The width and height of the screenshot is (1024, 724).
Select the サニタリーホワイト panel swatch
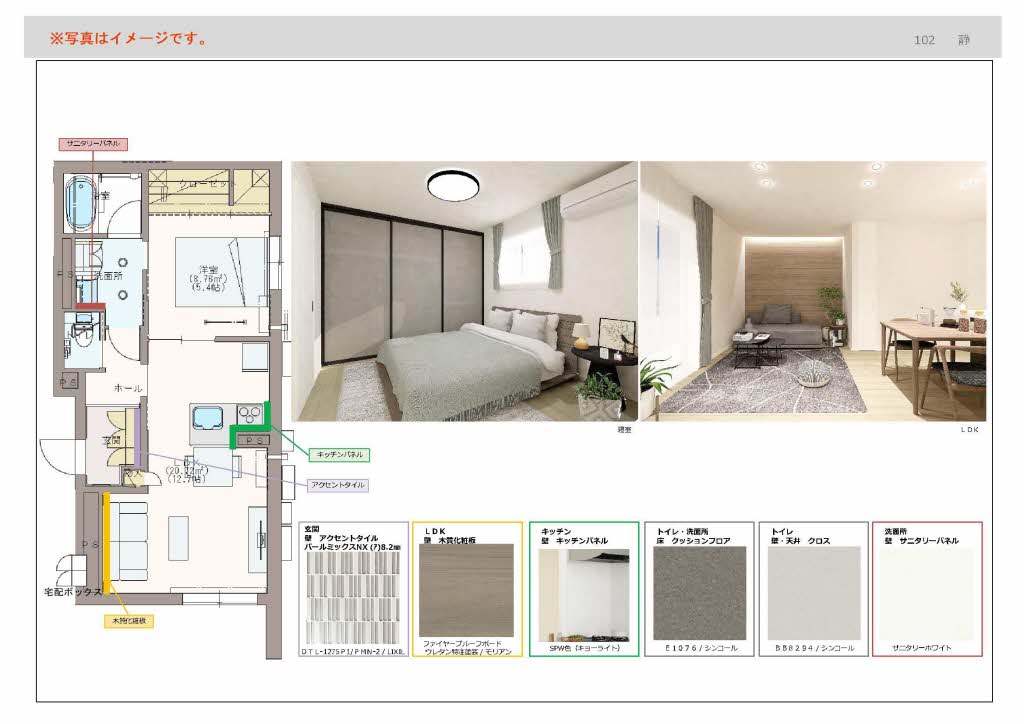pos(926,592)
